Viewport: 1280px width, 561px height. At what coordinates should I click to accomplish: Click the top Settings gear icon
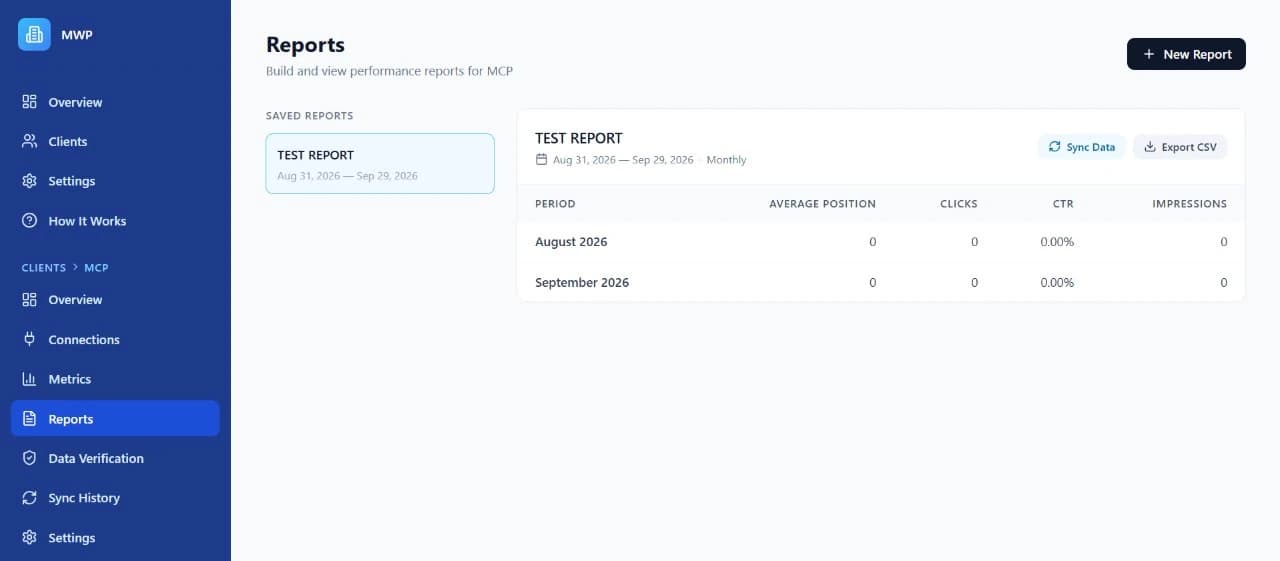29,181
